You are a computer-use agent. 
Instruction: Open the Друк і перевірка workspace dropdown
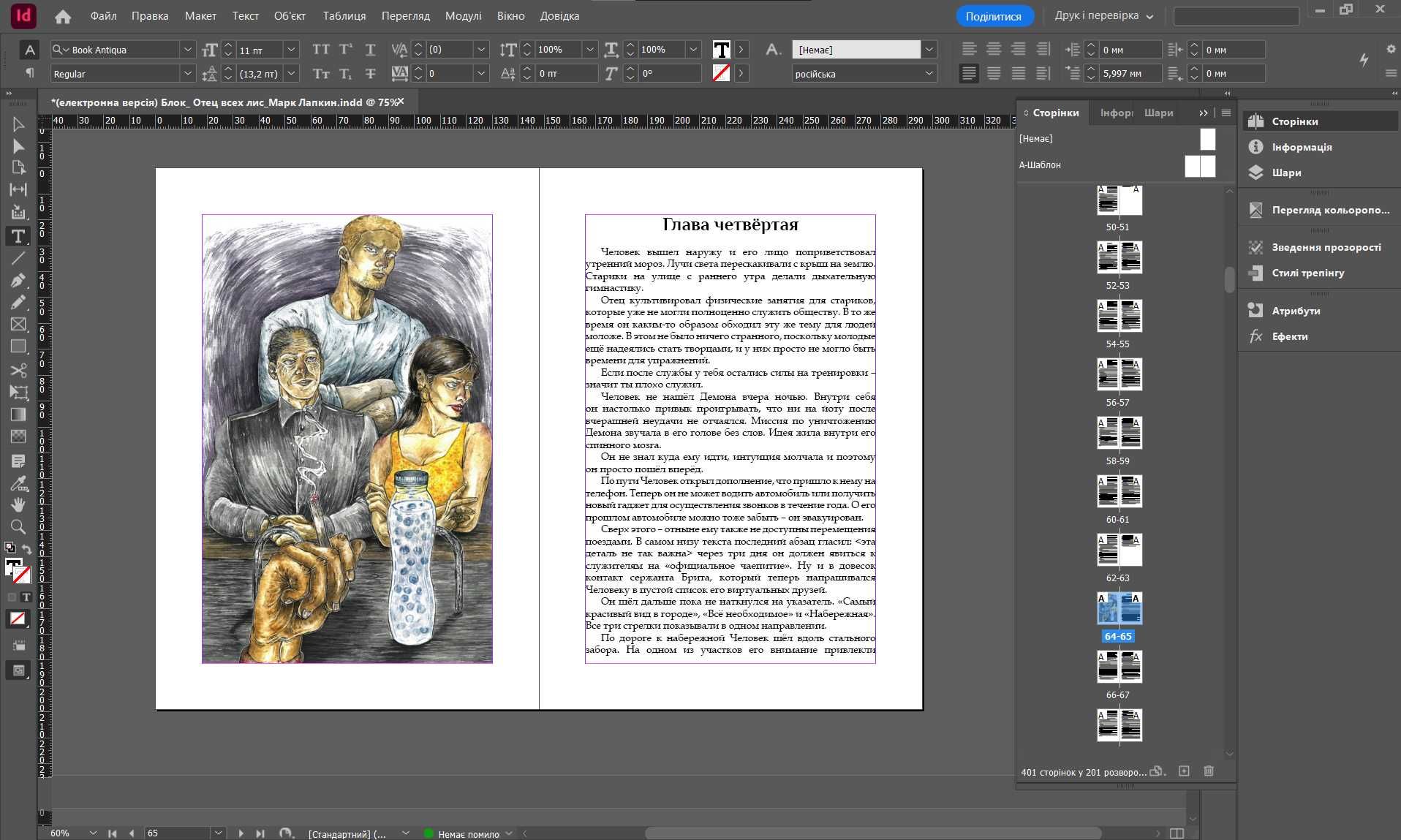(x=1103, y=15)
